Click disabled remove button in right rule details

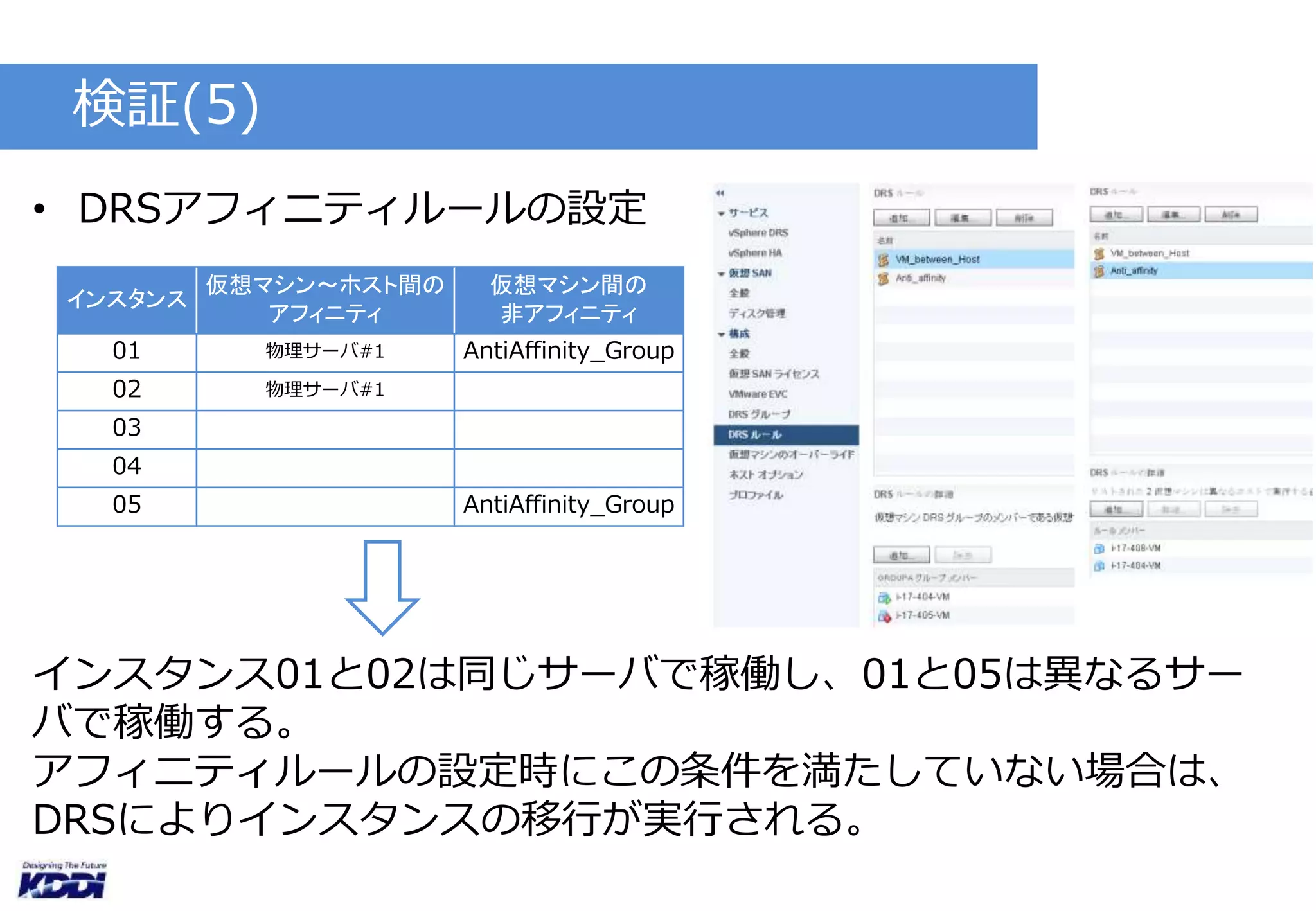(x=1231, y=509)
